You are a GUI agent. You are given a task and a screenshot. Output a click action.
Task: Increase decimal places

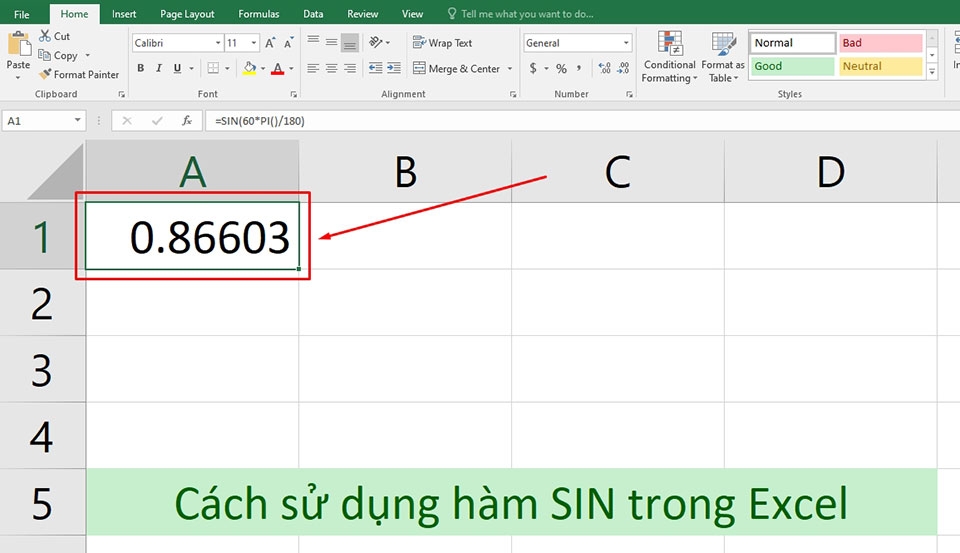[604, 68]
